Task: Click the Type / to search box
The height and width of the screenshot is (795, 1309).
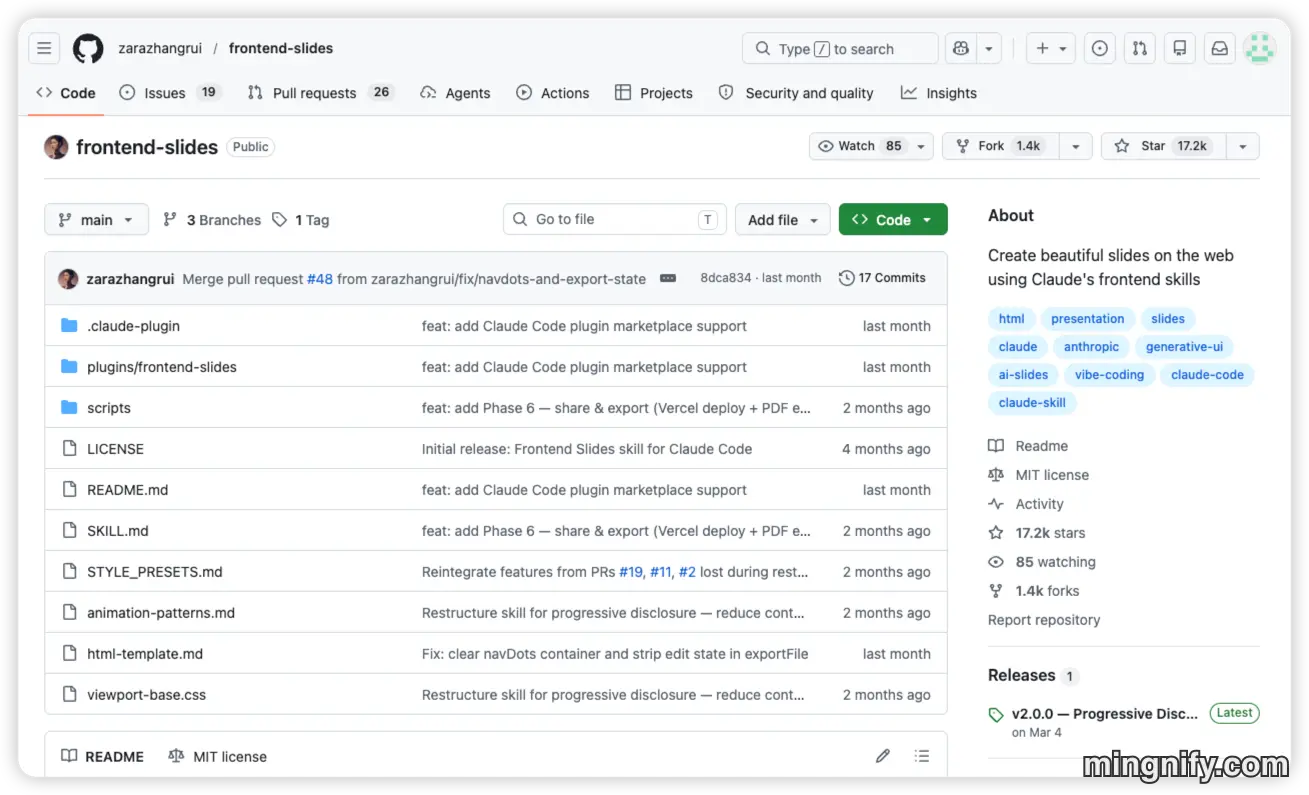Action: tap(840, 48)
